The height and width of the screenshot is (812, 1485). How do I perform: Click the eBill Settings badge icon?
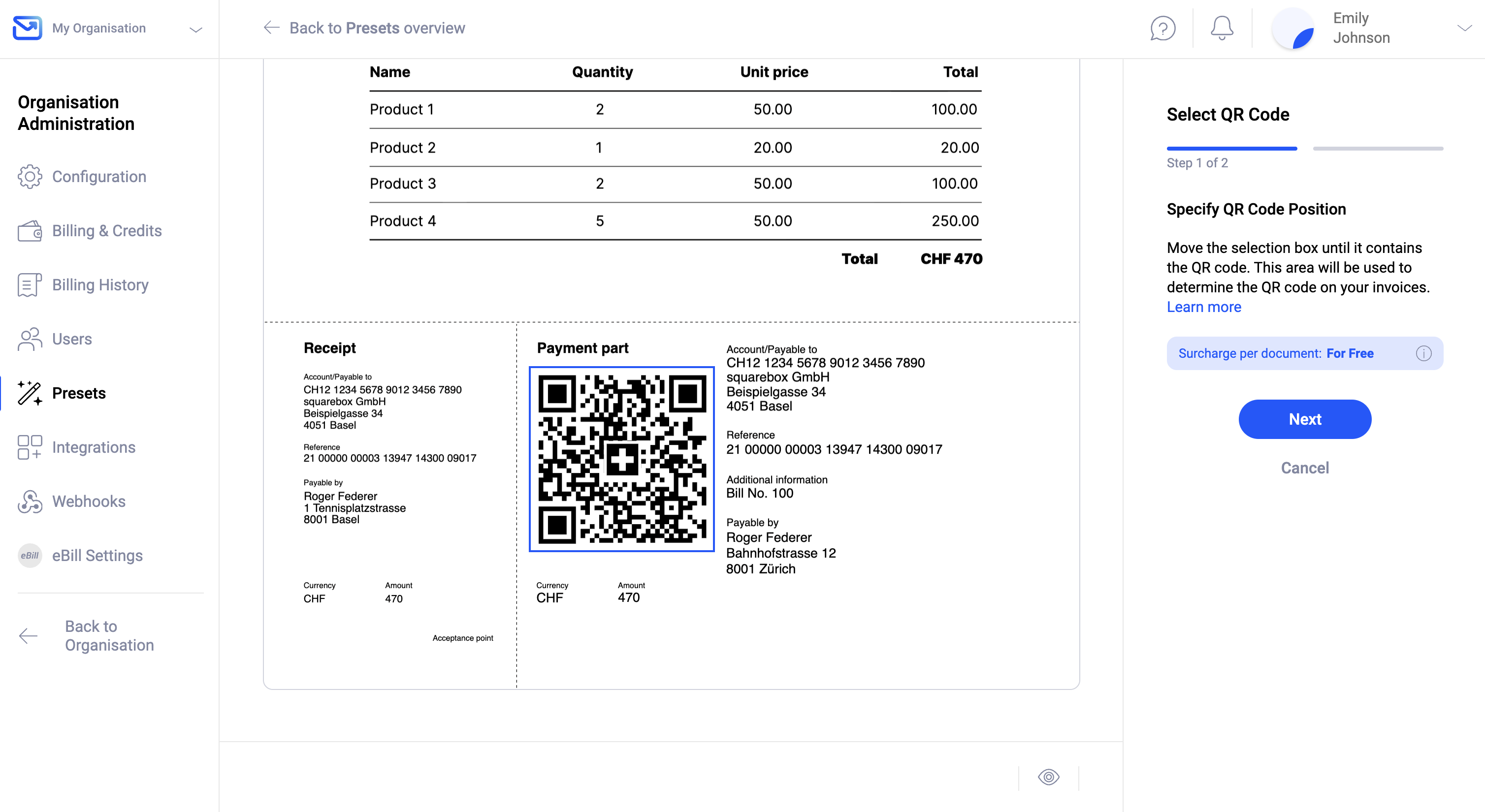pos(30,556)
